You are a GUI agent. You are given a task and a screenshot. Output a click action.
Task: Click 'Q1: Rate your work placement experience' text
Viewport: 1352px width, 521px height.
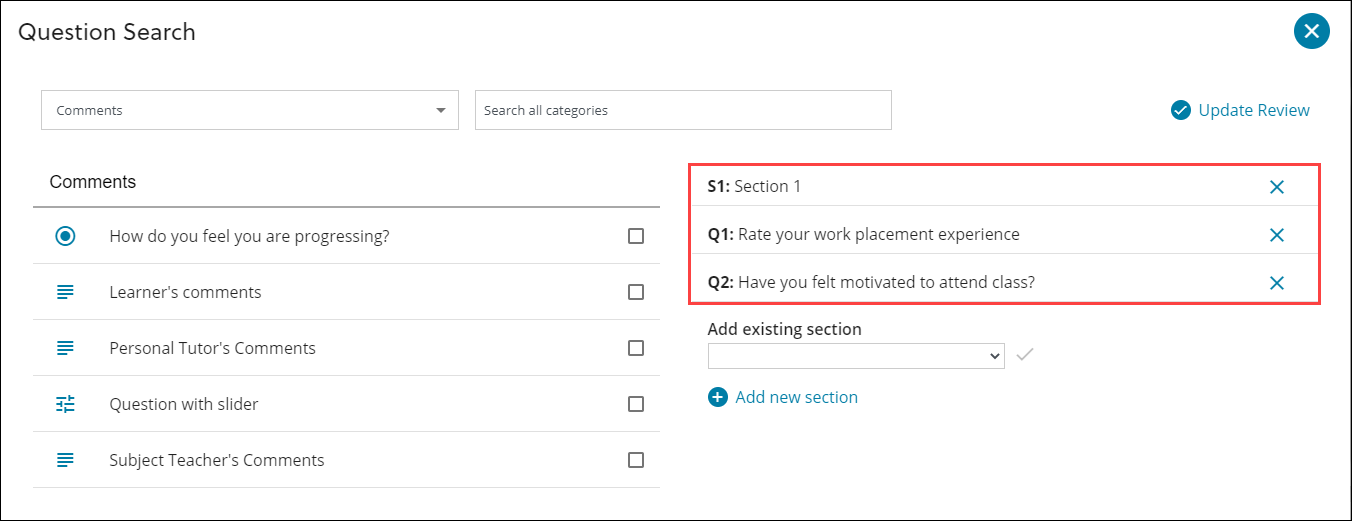pos(863,234)
